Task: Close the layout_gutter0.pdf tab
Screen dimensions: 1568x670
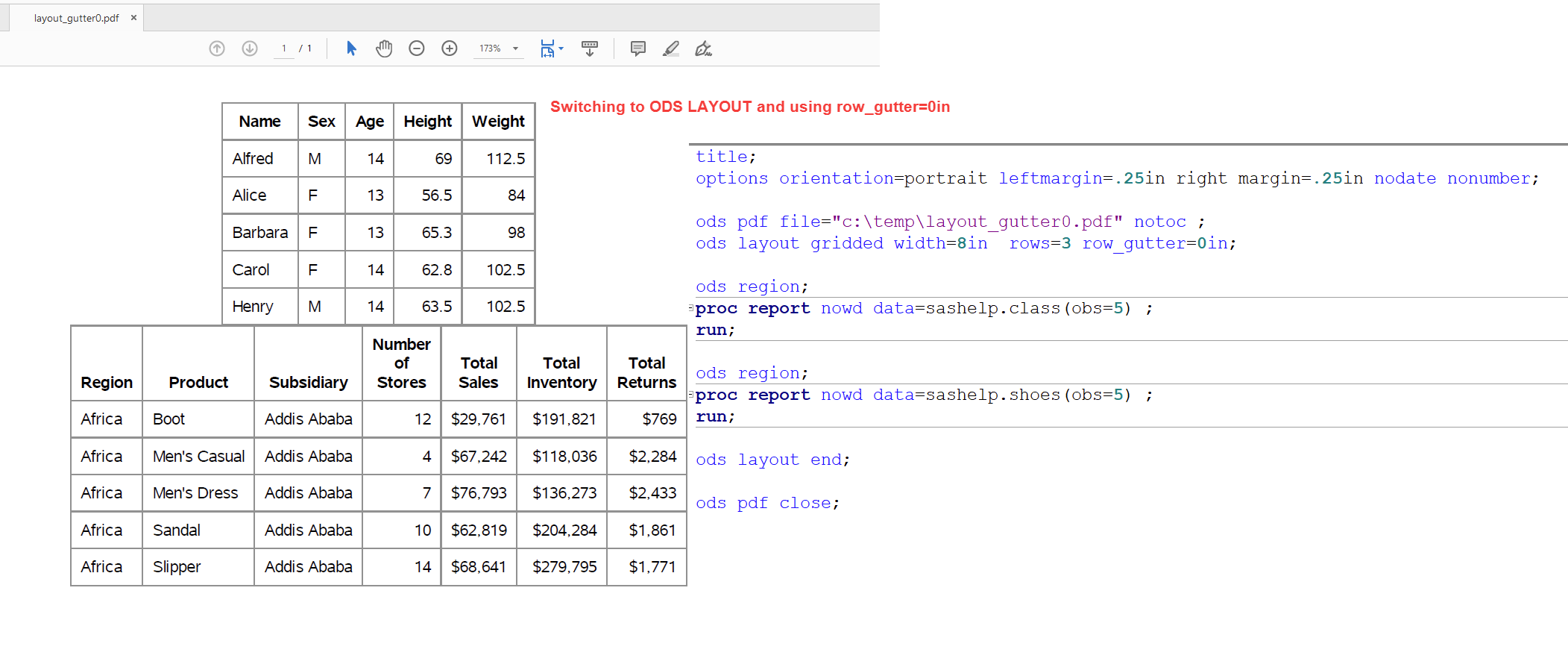Action: [x=134, y=18]
